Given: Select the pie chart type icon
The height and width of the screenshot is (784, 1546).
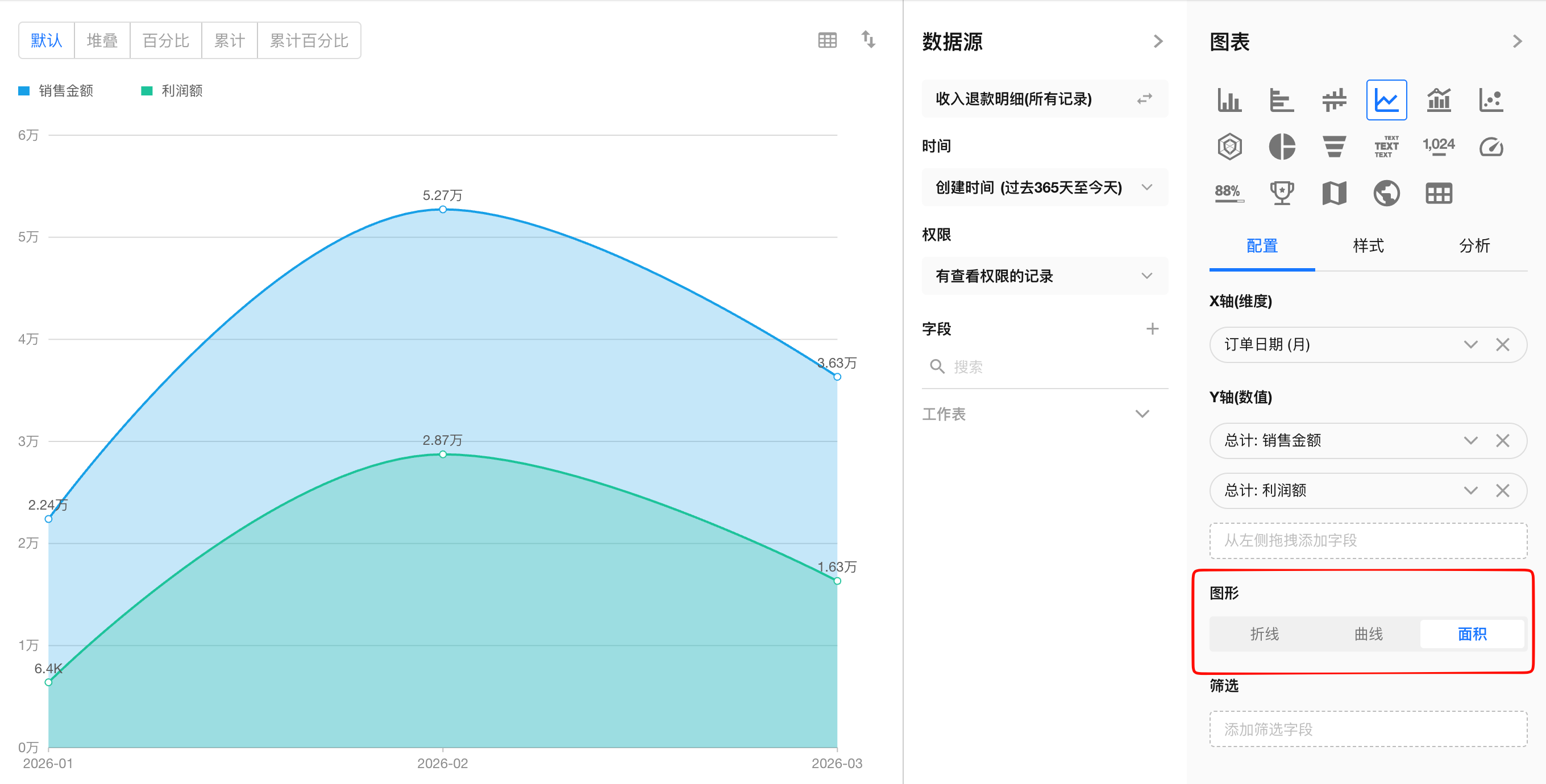Looking at the screenshot, I should coord(1281,147).
